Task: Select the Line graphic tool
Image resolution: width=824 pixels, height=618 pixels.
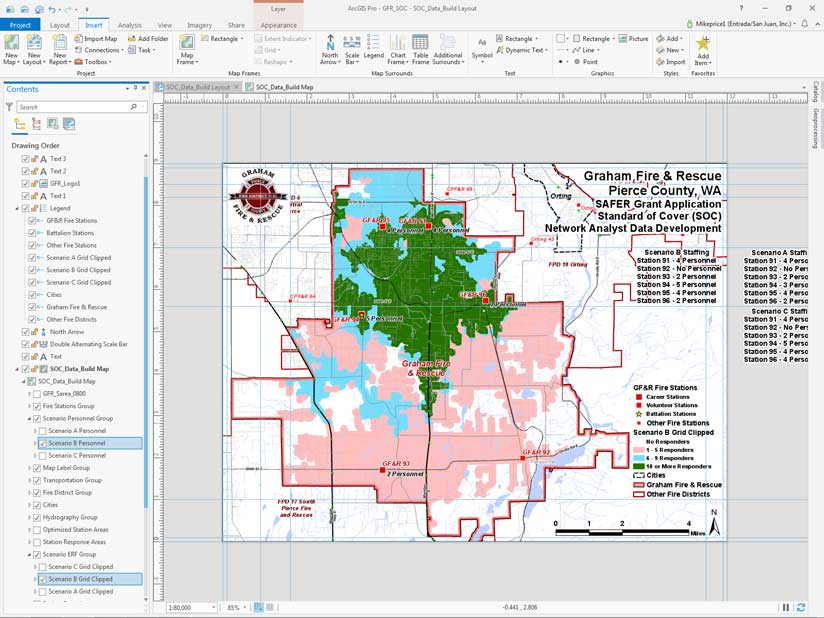Action: tap(584, 50)
